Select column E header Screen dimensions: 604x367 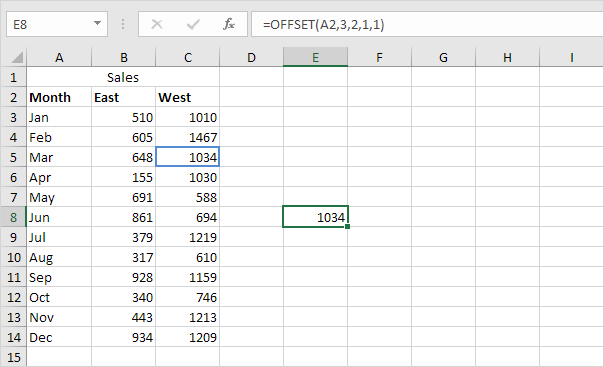[315, 57]
